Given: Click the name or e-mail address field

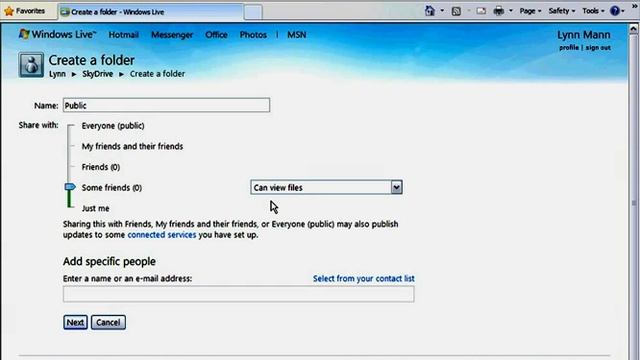Looking at the screenshot, I should tap(238, 294).
